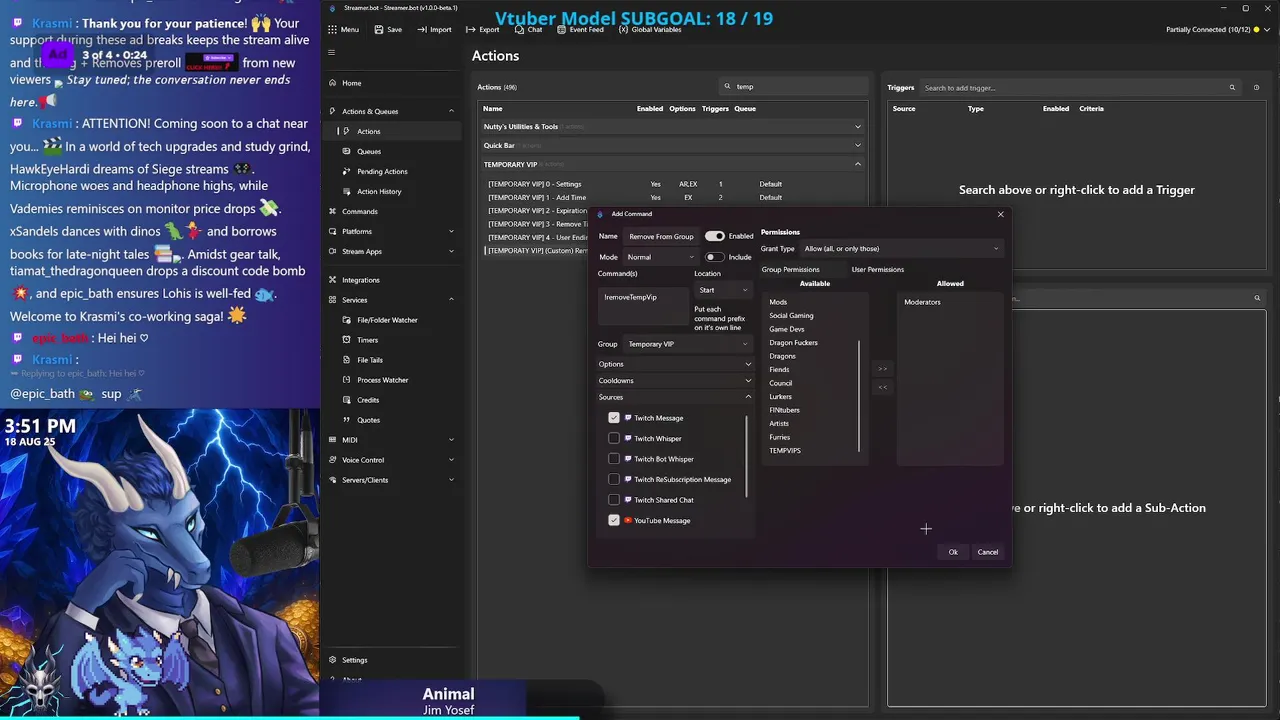Click the Credits icon

click(347, 400)
